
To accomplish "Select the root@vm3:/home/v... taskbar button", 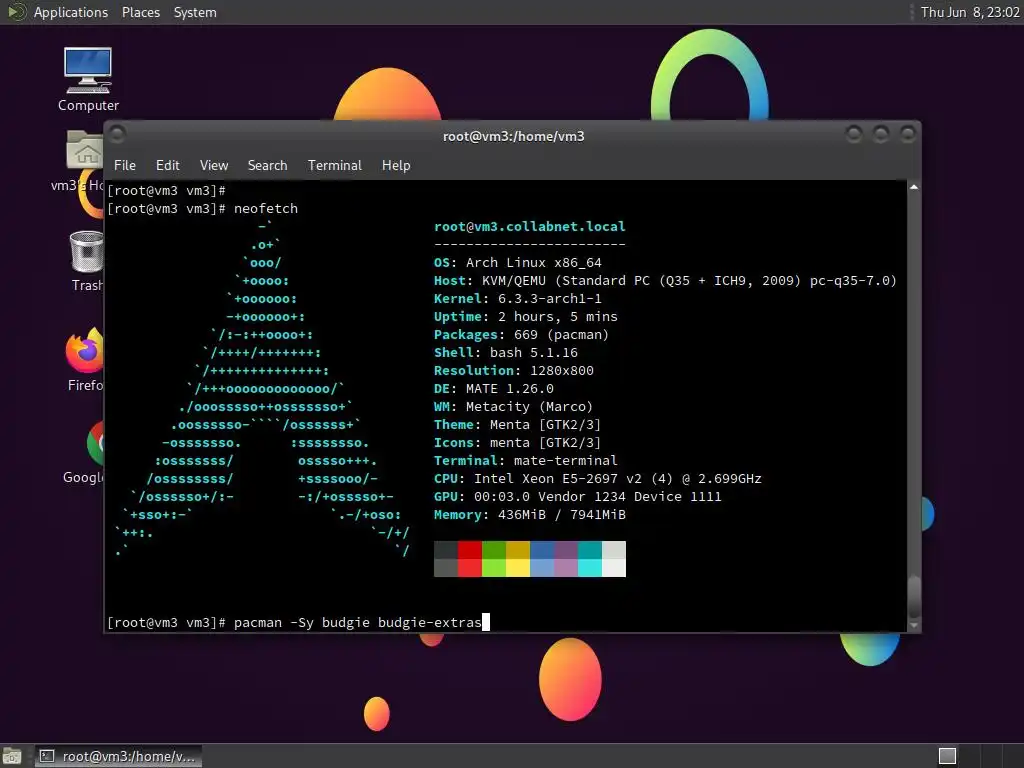I will coord(118,756).
